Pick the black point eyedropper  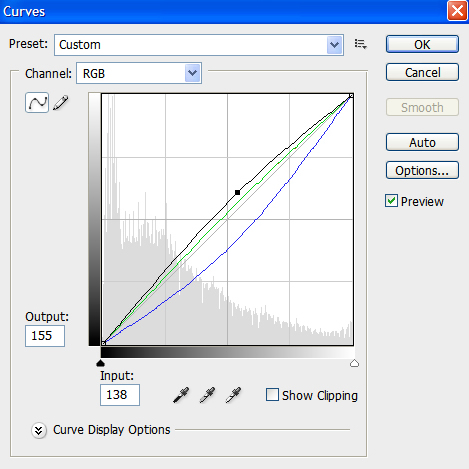click(181, 395)
